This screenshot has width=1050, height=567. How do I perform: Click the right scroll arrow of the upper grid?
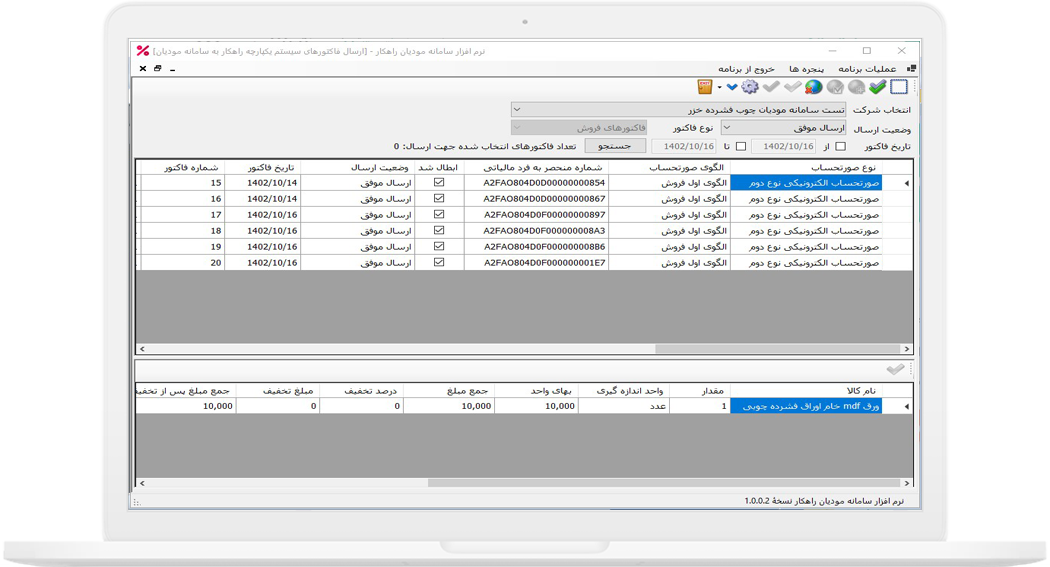(907, 349)
